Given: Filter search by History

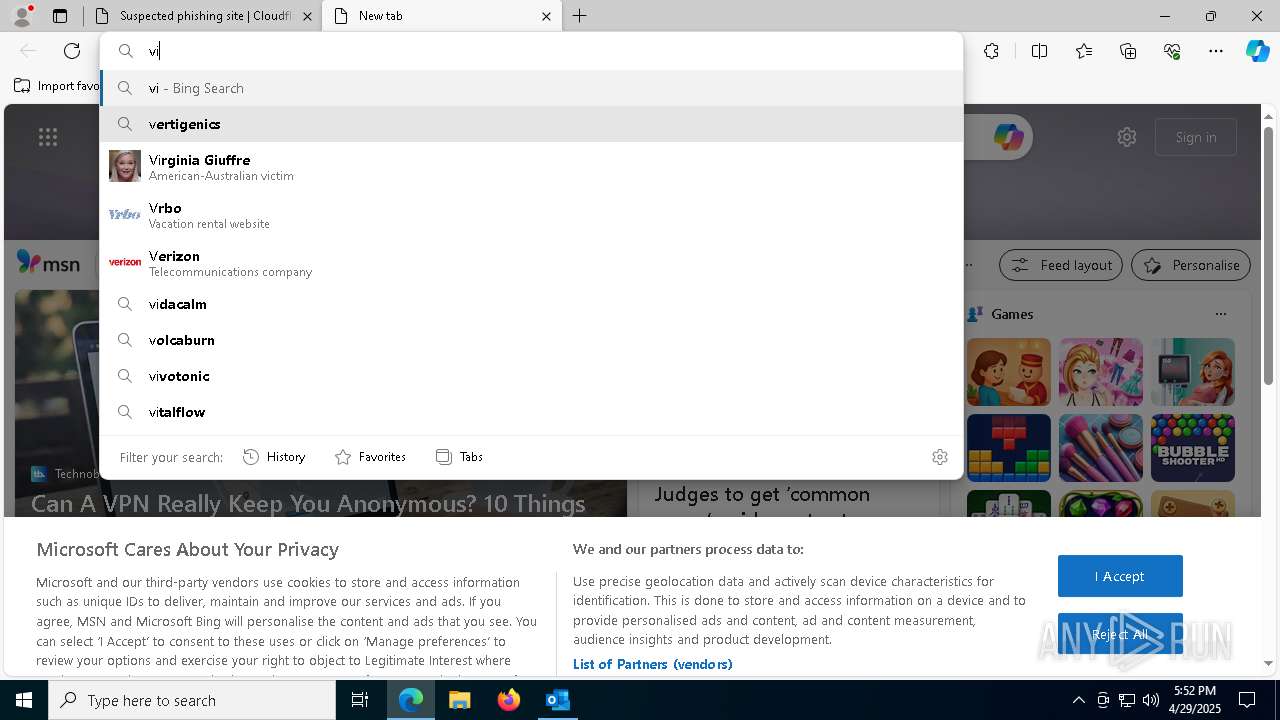Looking at the screenshot, I should (x=274, y=457).
